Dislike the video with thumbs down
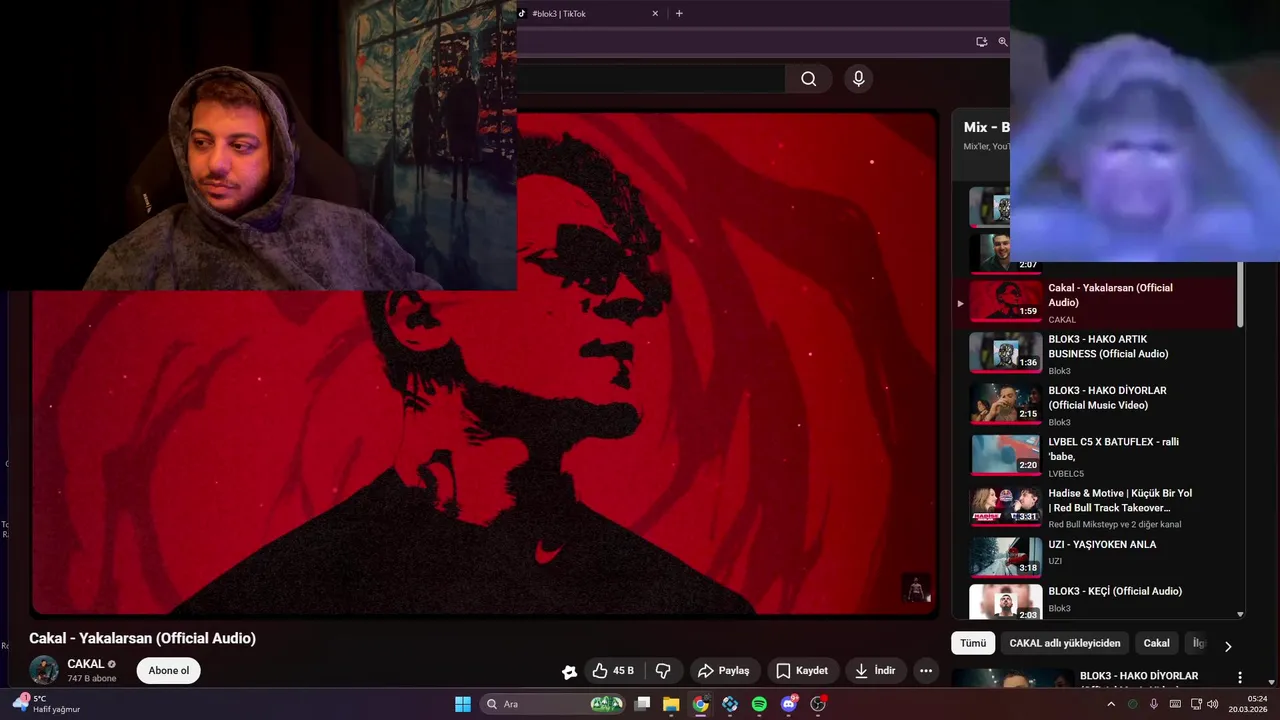 point(663,671)
